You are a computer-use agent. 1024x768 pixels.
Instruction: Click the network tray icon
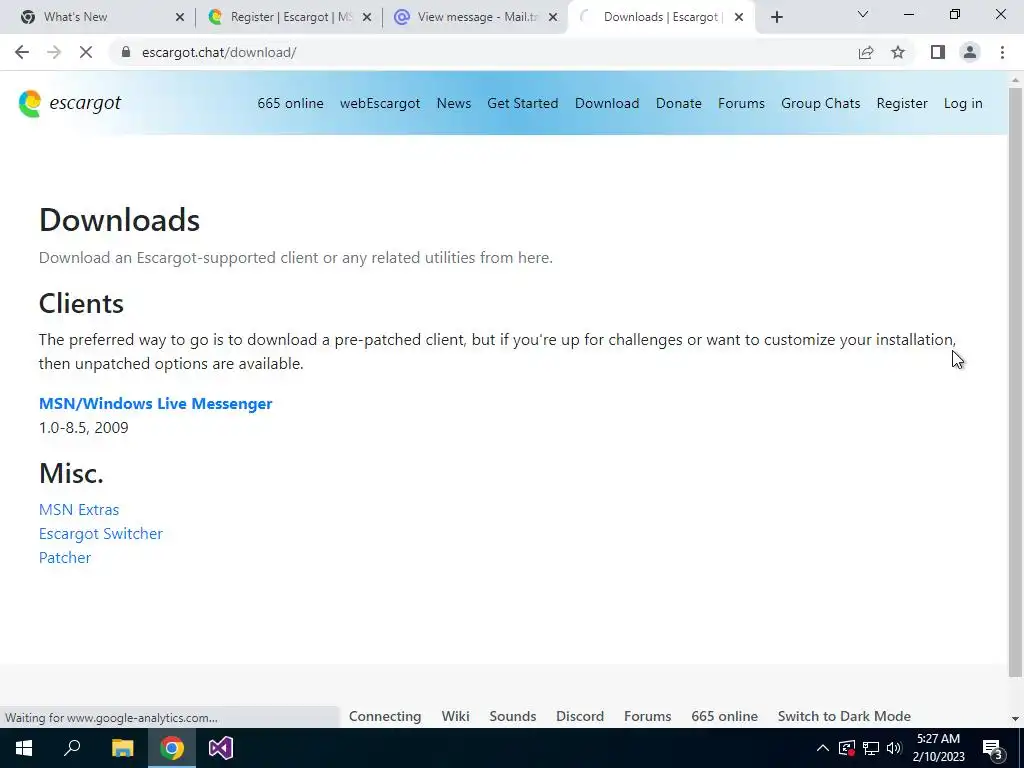(871, 748)
